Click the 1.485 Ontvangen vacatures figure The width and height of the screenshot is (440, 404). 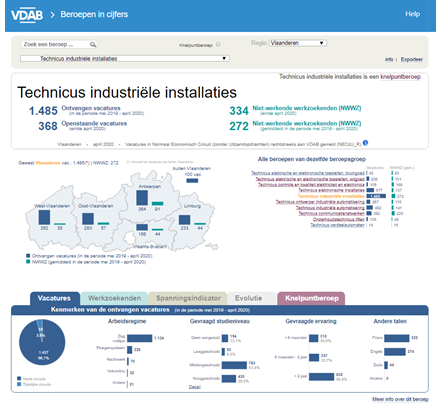43,111
